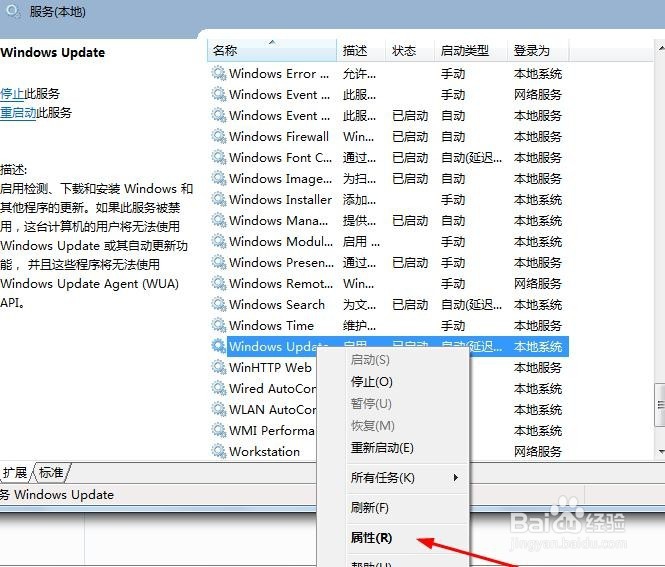Click 已启动 status of Windows Firewall row
665x567 pixels.
[x=410, y=137]
